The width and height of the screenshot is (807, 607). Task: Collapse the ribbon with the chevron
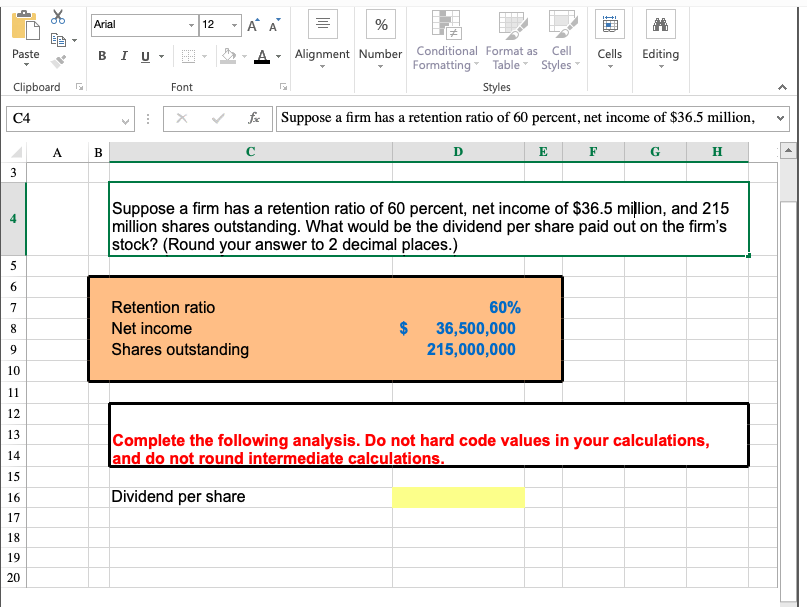coord(782,84)
